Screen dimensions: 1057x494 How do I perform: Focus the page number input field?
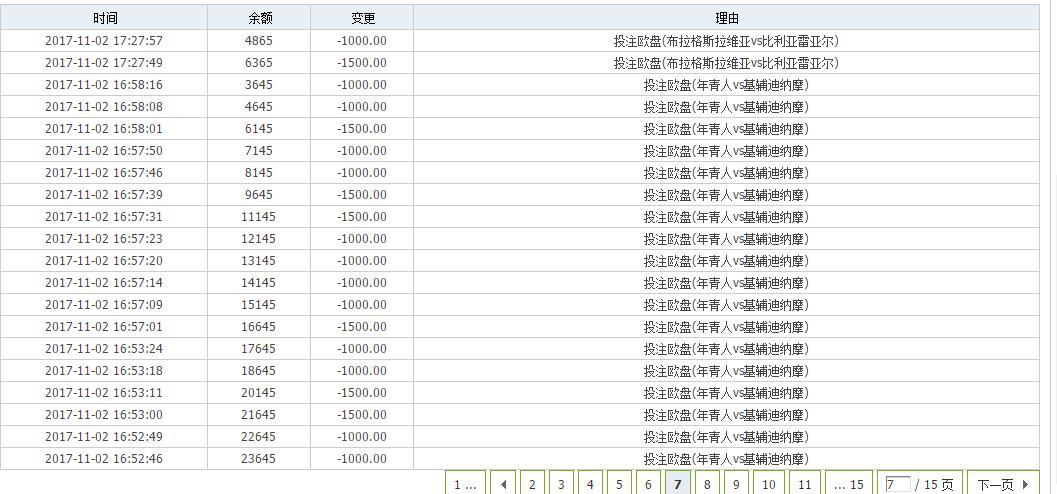click(x=898, y=484)
